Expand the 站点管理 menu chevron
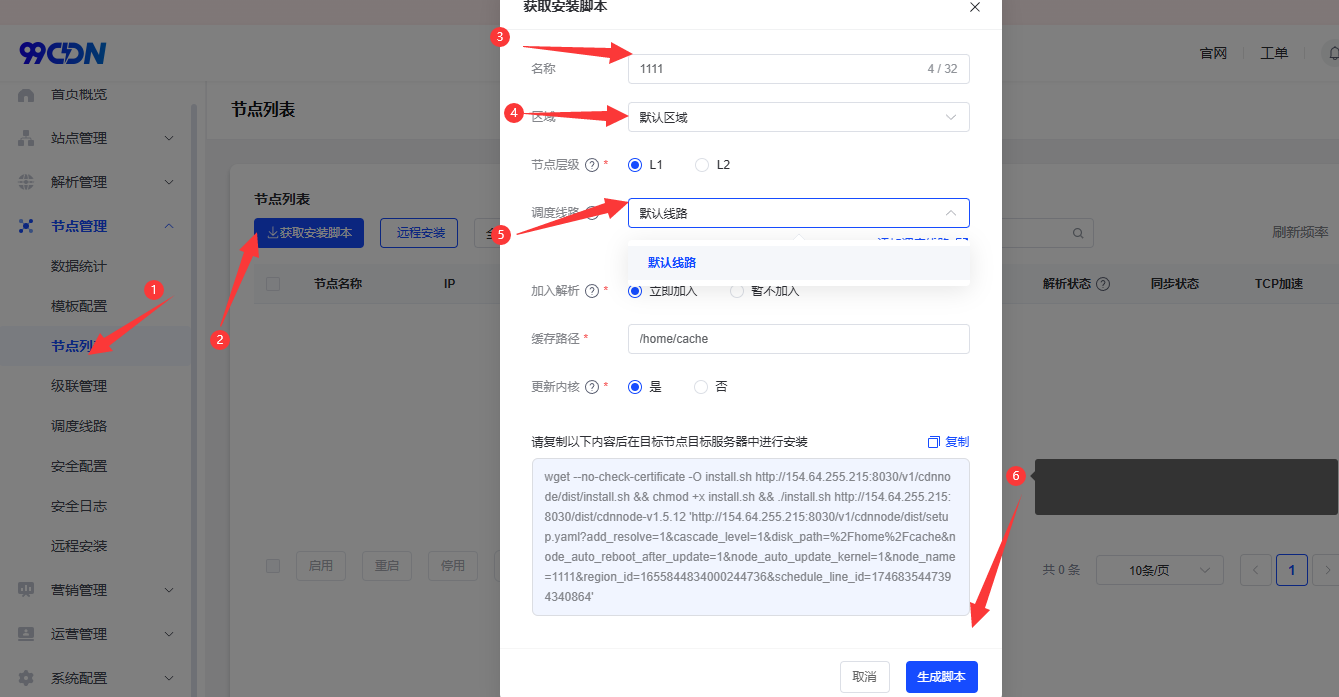 coord(169,138)
